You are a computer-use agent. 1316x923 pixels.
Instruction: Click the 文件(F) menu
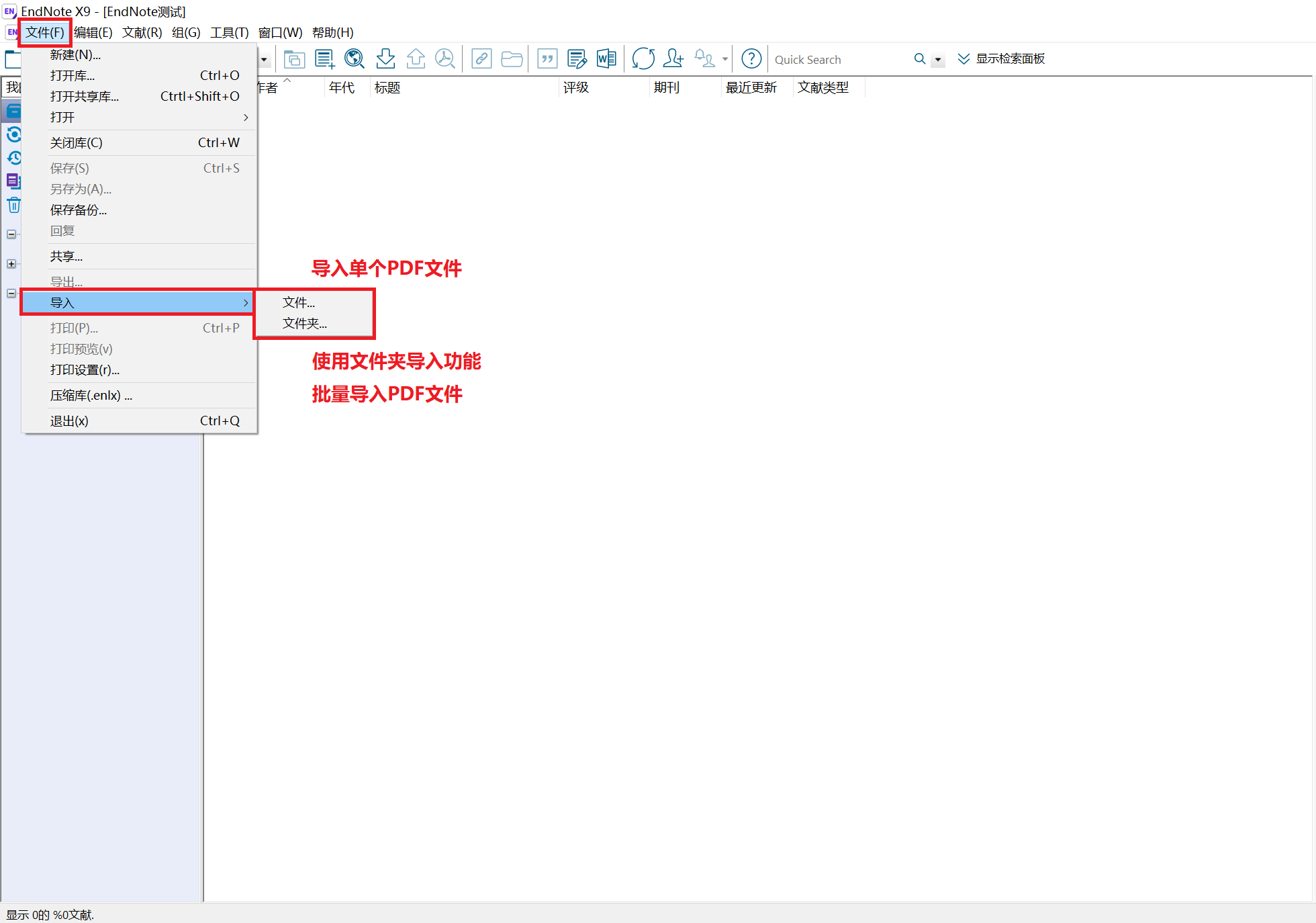(x=45, y=32)
